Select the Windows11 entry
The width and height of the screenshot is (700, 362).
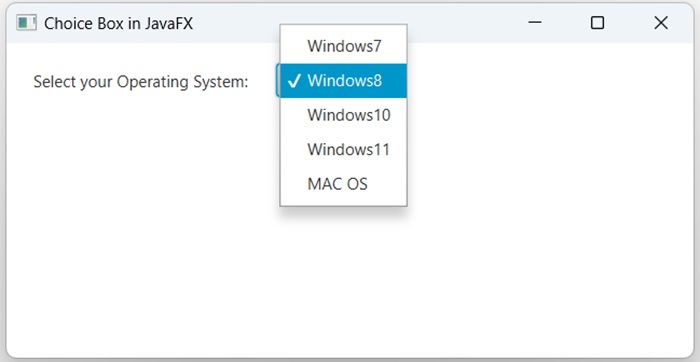[343, 150]
